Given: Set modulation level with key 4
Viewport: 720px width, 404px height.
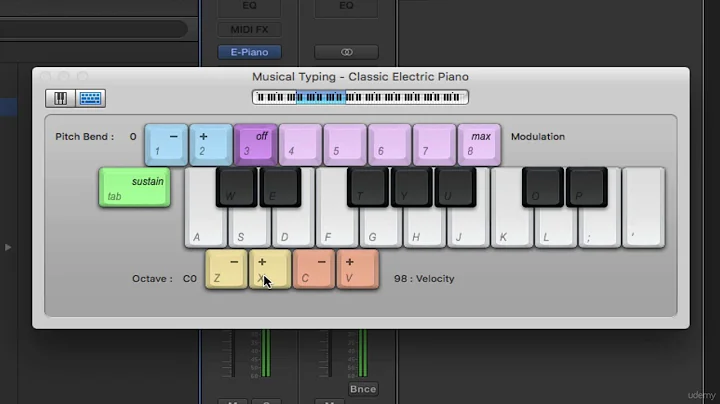Looking at the screenshot, I should tap(300, 145).
